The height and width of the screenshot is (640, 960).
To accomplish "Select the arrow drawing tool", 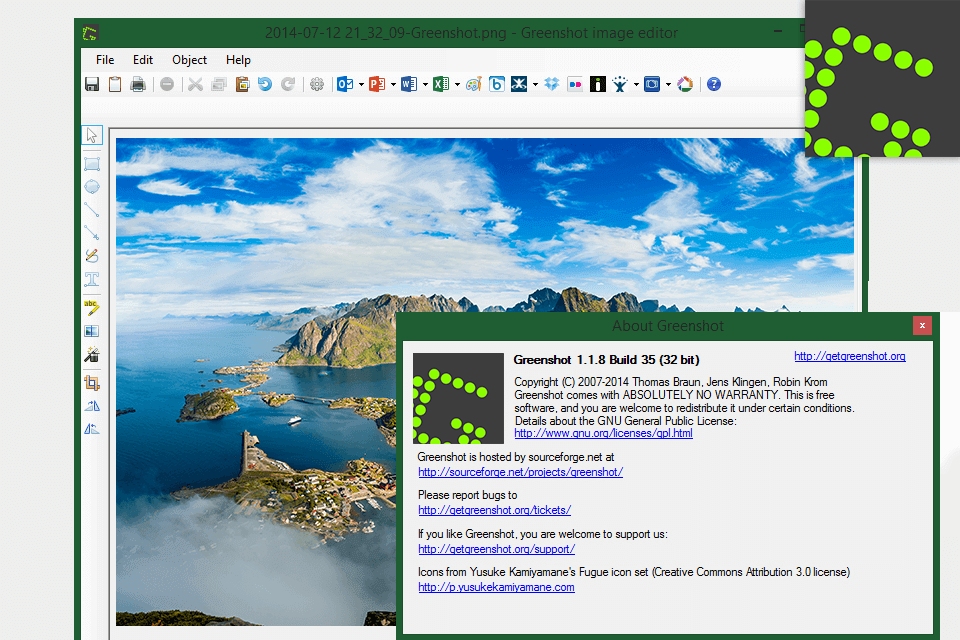I will coord(92,232).
